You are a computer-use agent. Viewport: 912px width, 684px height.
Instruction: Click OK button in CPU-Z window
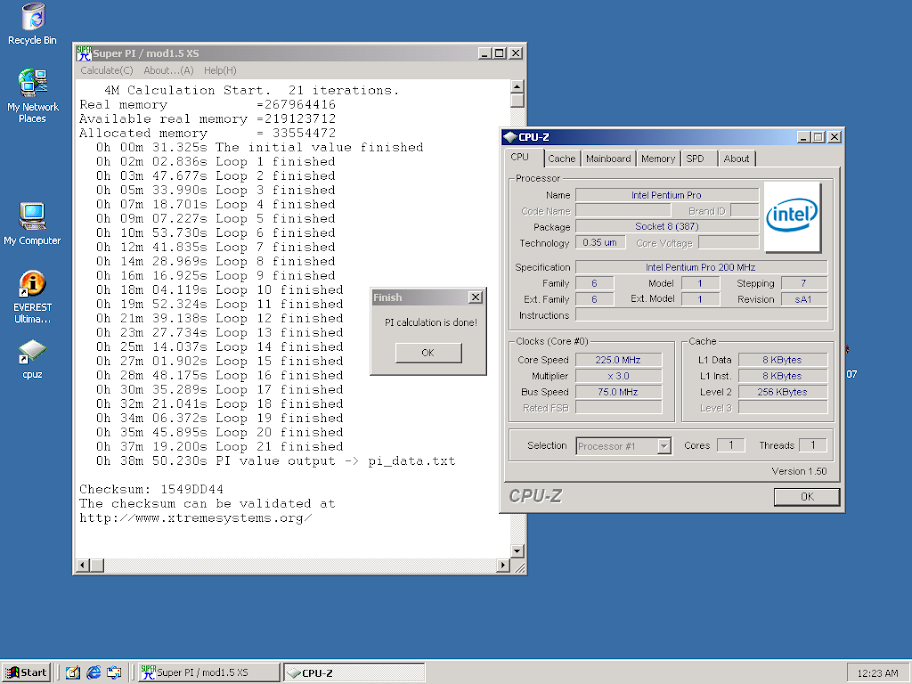[807, 497]
